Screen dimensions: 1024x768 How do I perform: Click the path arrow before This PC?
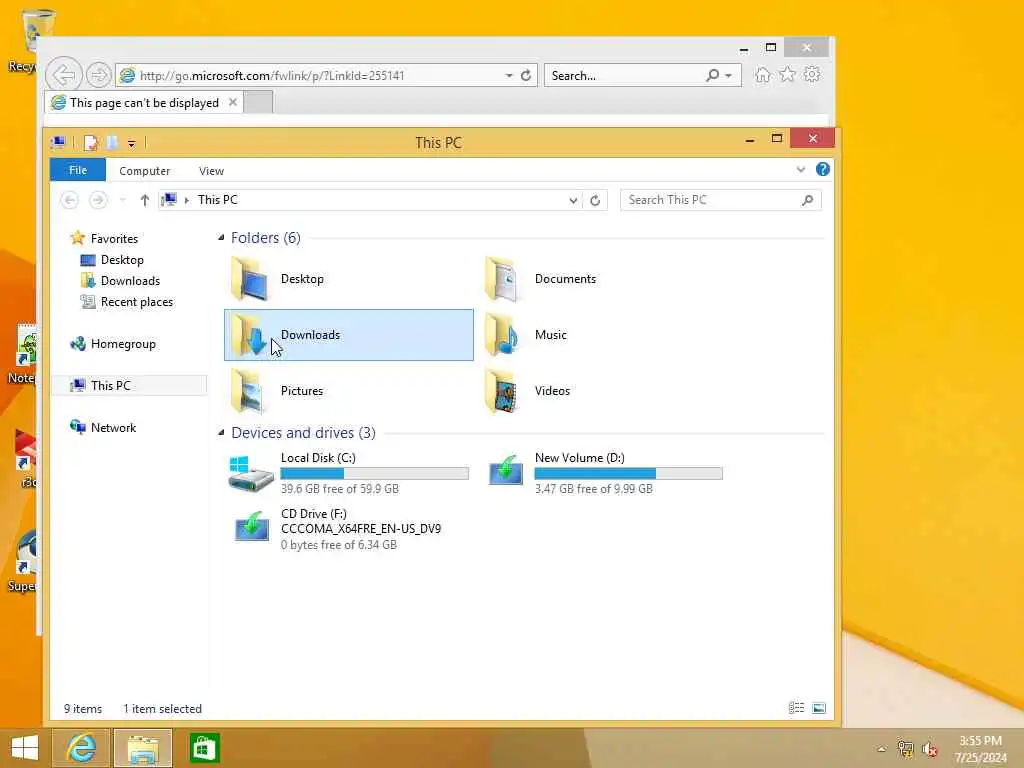[x=187, y=200]
